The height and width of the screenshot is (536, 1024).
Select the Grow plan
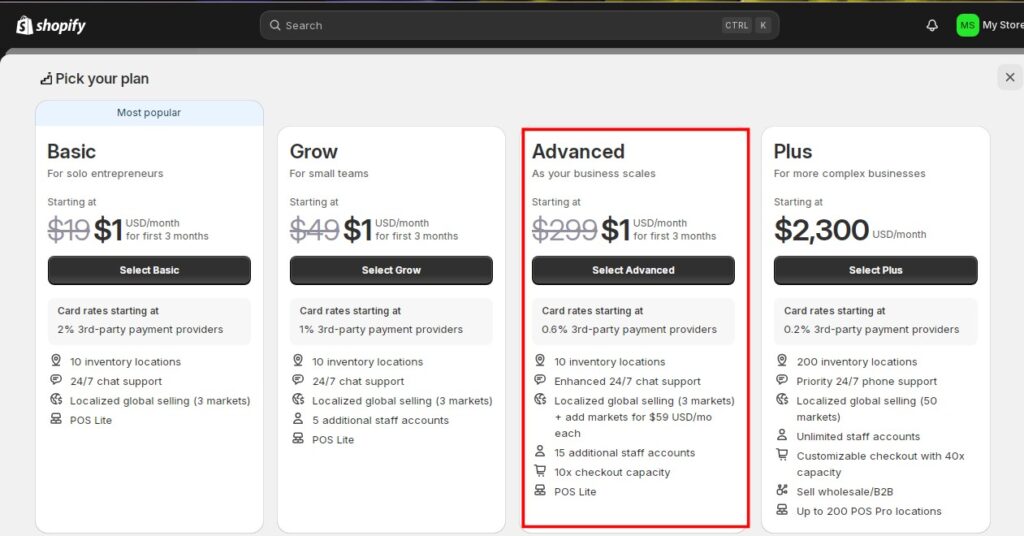(x=391, y=270)
